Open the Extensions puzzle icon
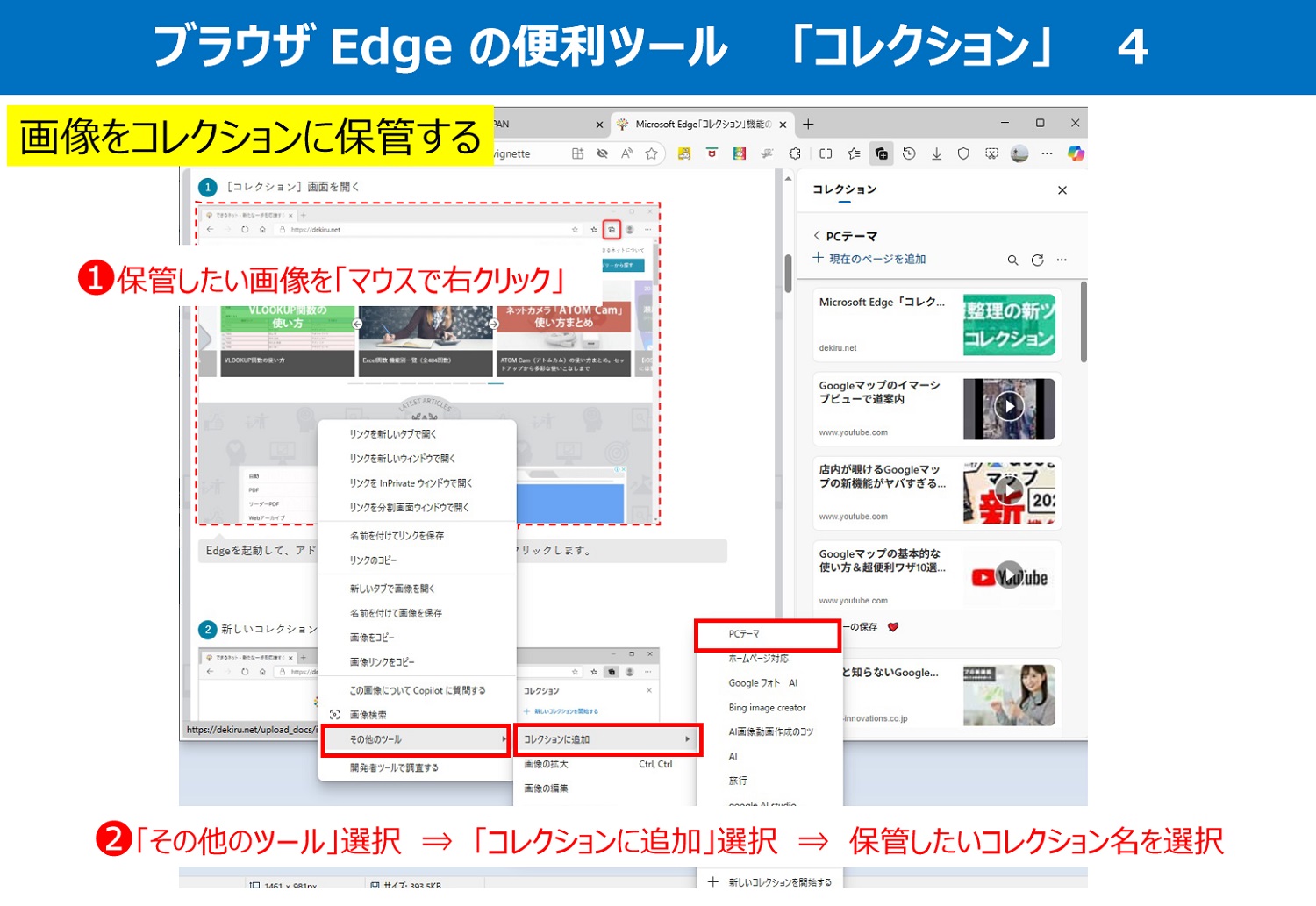1316x906 pixels. pyautogui.click(x=795, y=153)
